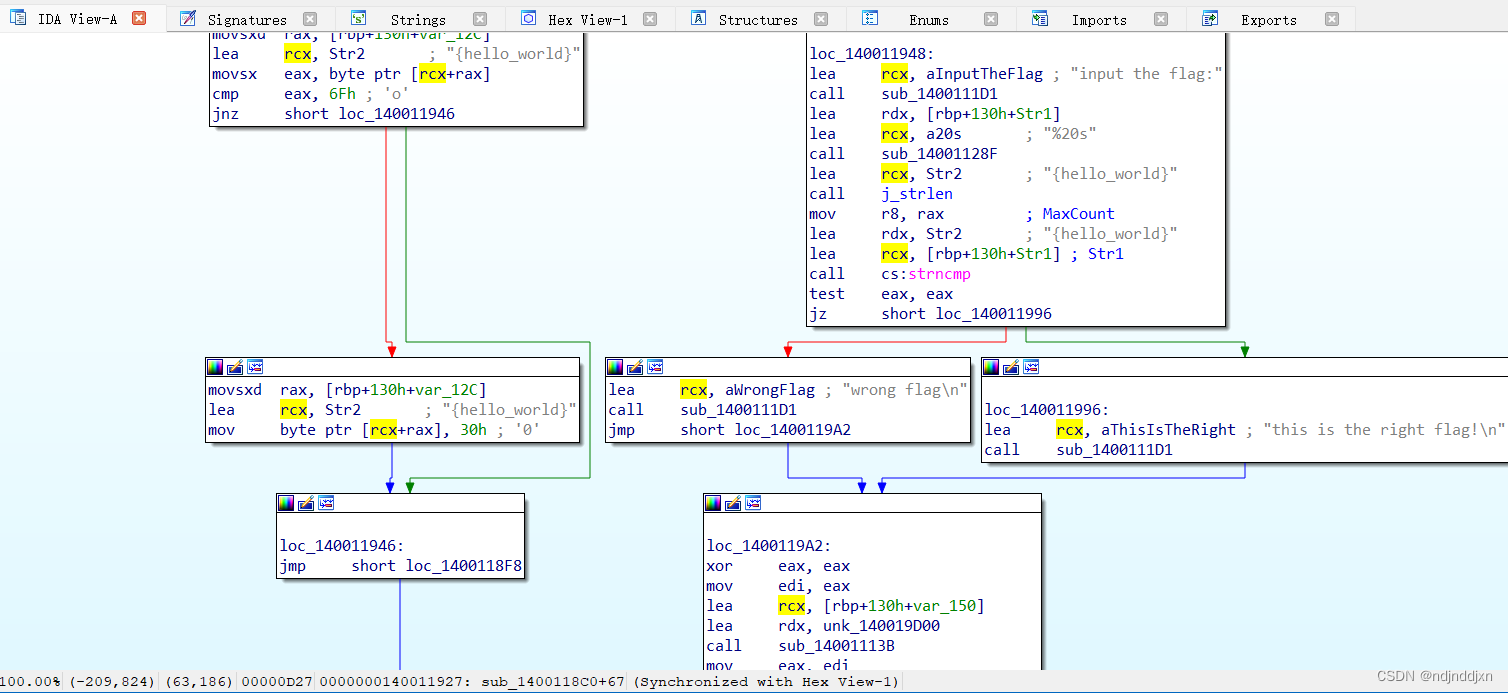Click the j_strlen call target

click(917, 194)
